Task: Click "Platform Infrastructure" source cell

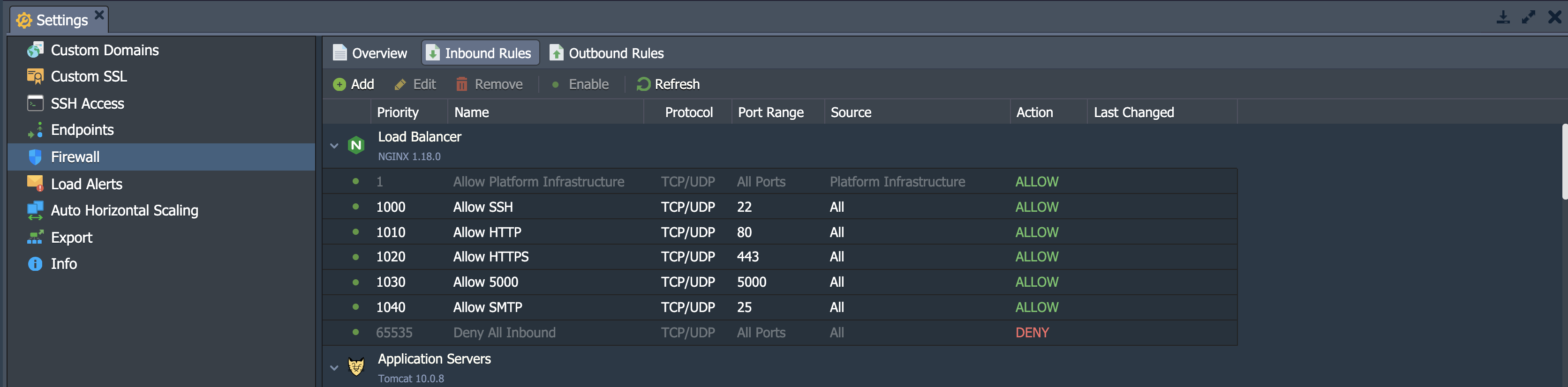Action: click(897, 181)
